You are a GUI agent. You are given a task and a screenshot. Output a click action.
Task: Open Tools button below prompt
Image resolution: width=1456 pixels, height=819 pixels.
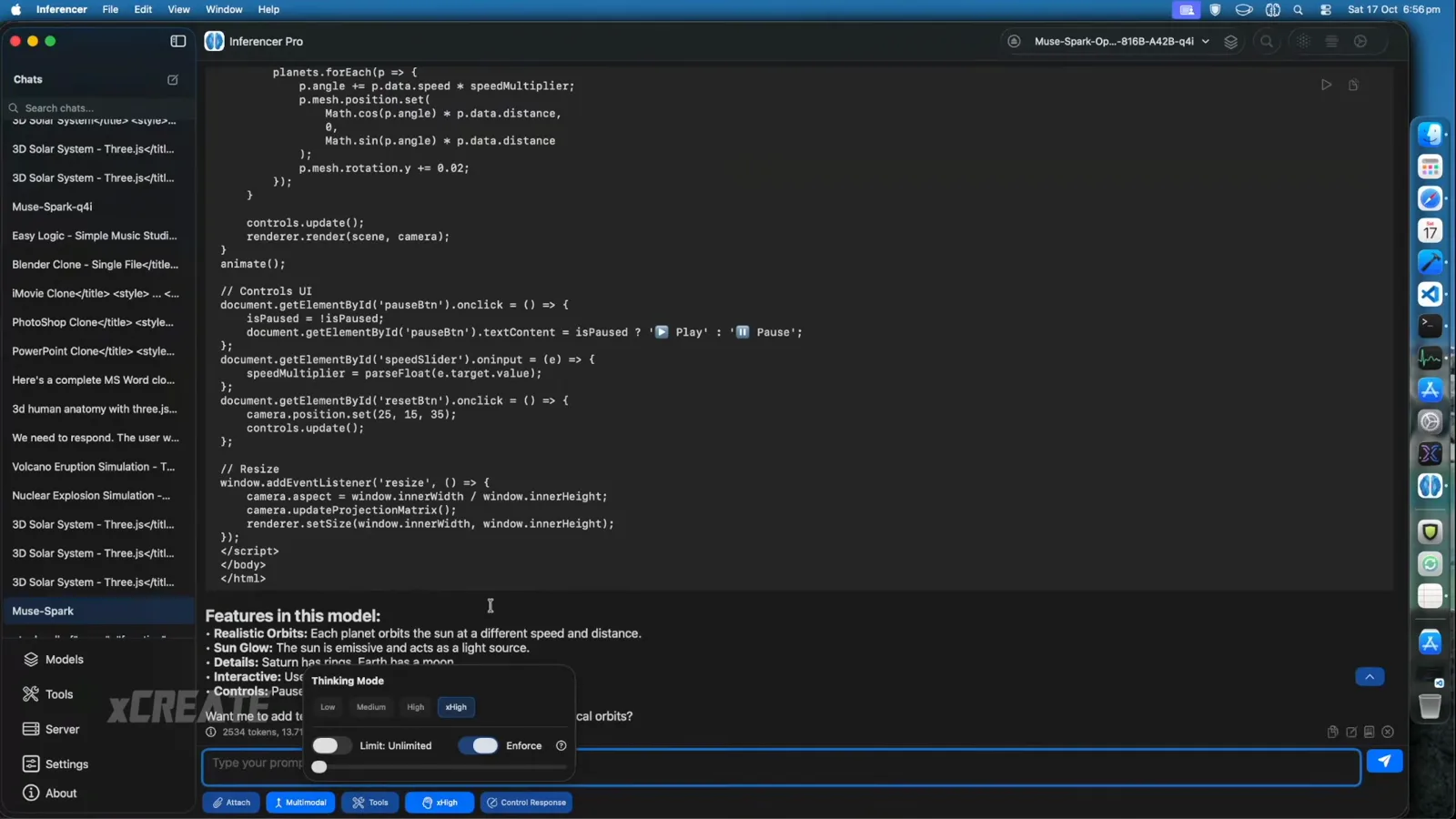369,803
